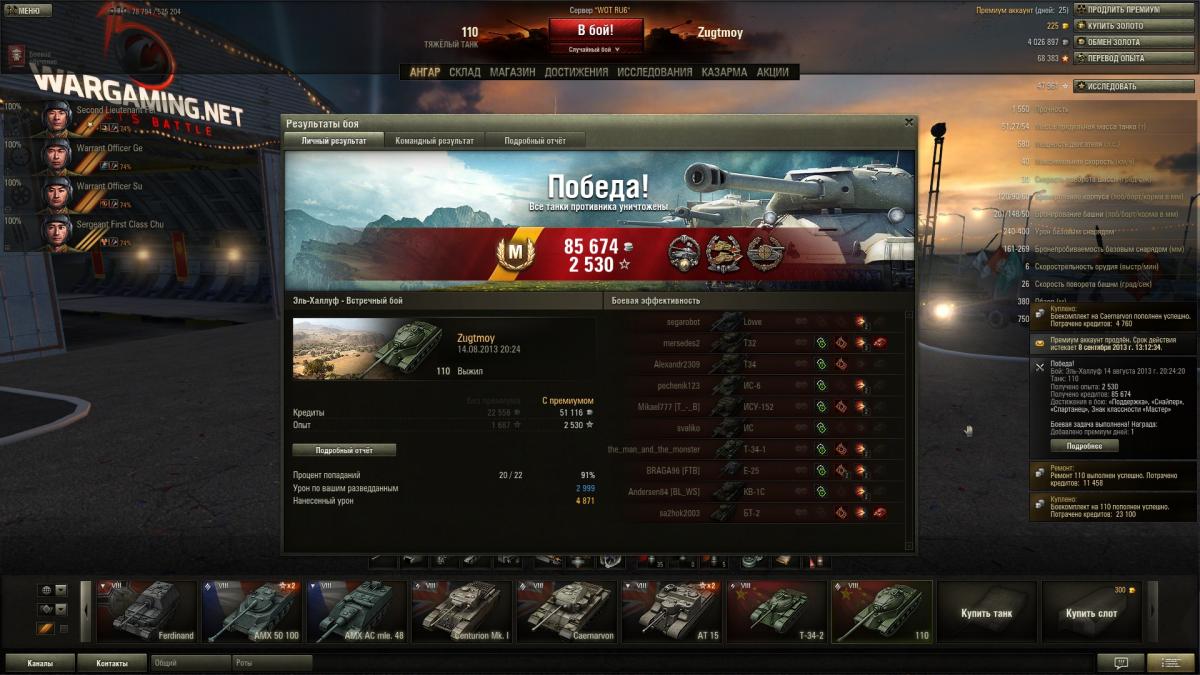
Task: Open the nation filter dropdown arrow
Action: coord(61,590)
